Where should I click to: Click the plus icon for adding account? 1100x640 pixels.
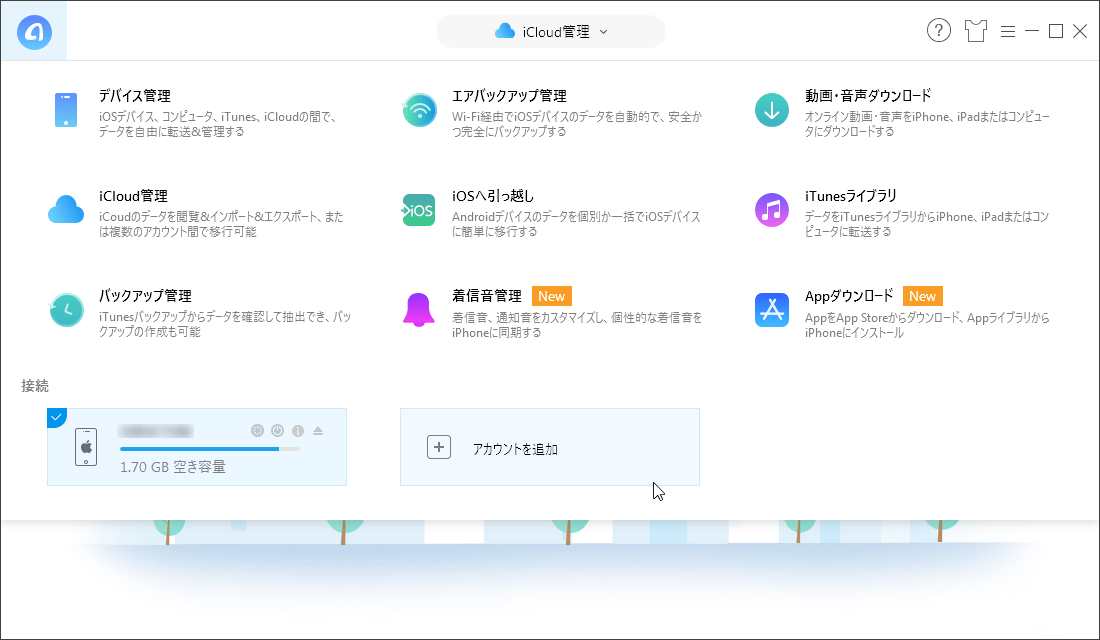coord(439,447)
